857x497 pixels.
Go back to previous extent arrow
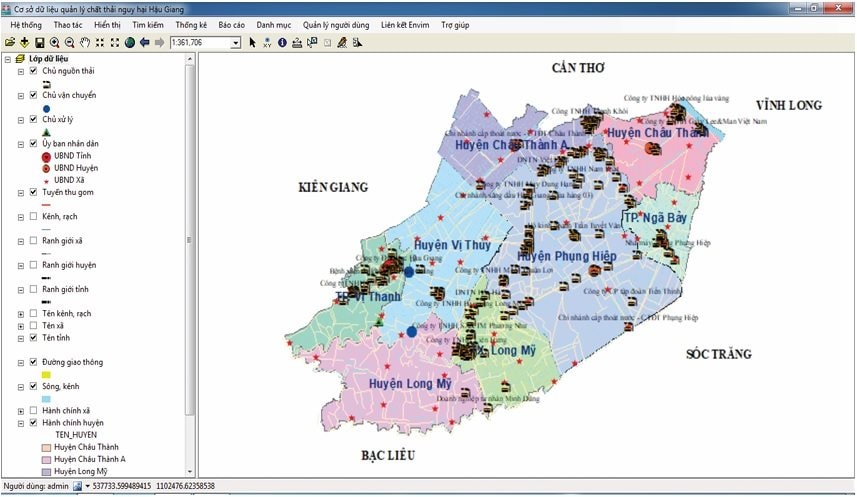[145, 43]
